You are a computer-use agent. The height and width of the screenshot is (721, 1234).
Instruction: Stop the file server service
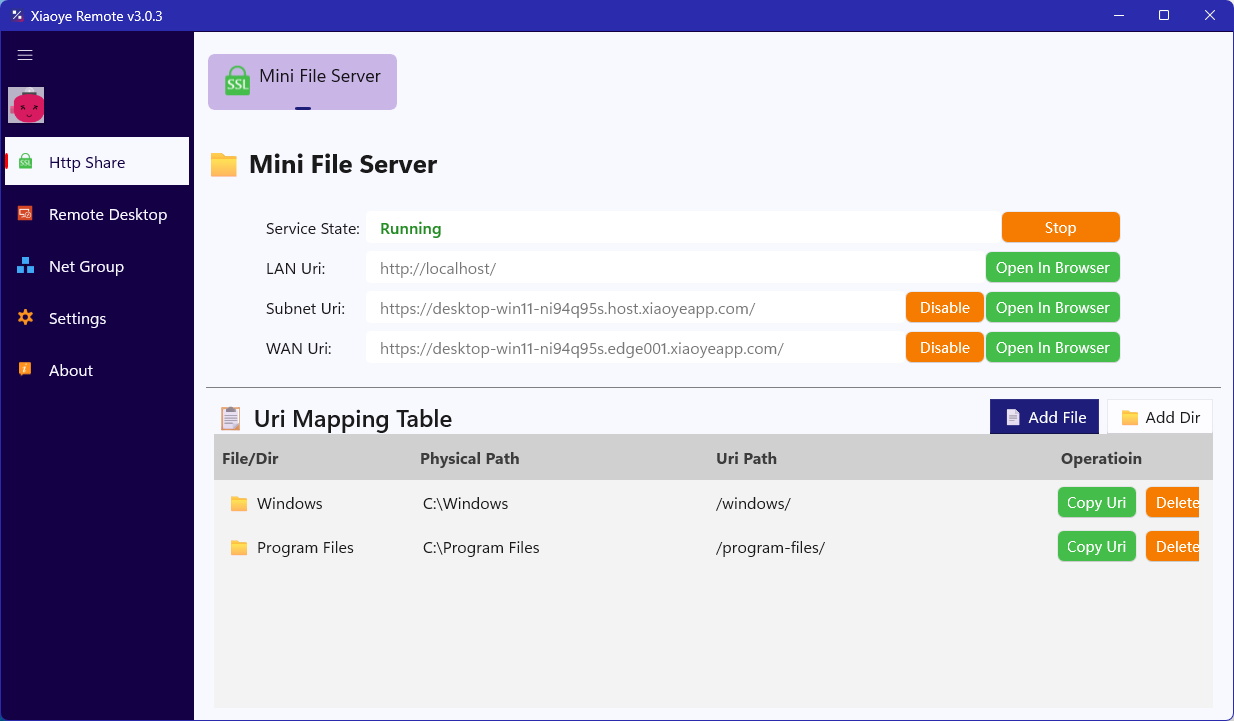pos(1060,227)
